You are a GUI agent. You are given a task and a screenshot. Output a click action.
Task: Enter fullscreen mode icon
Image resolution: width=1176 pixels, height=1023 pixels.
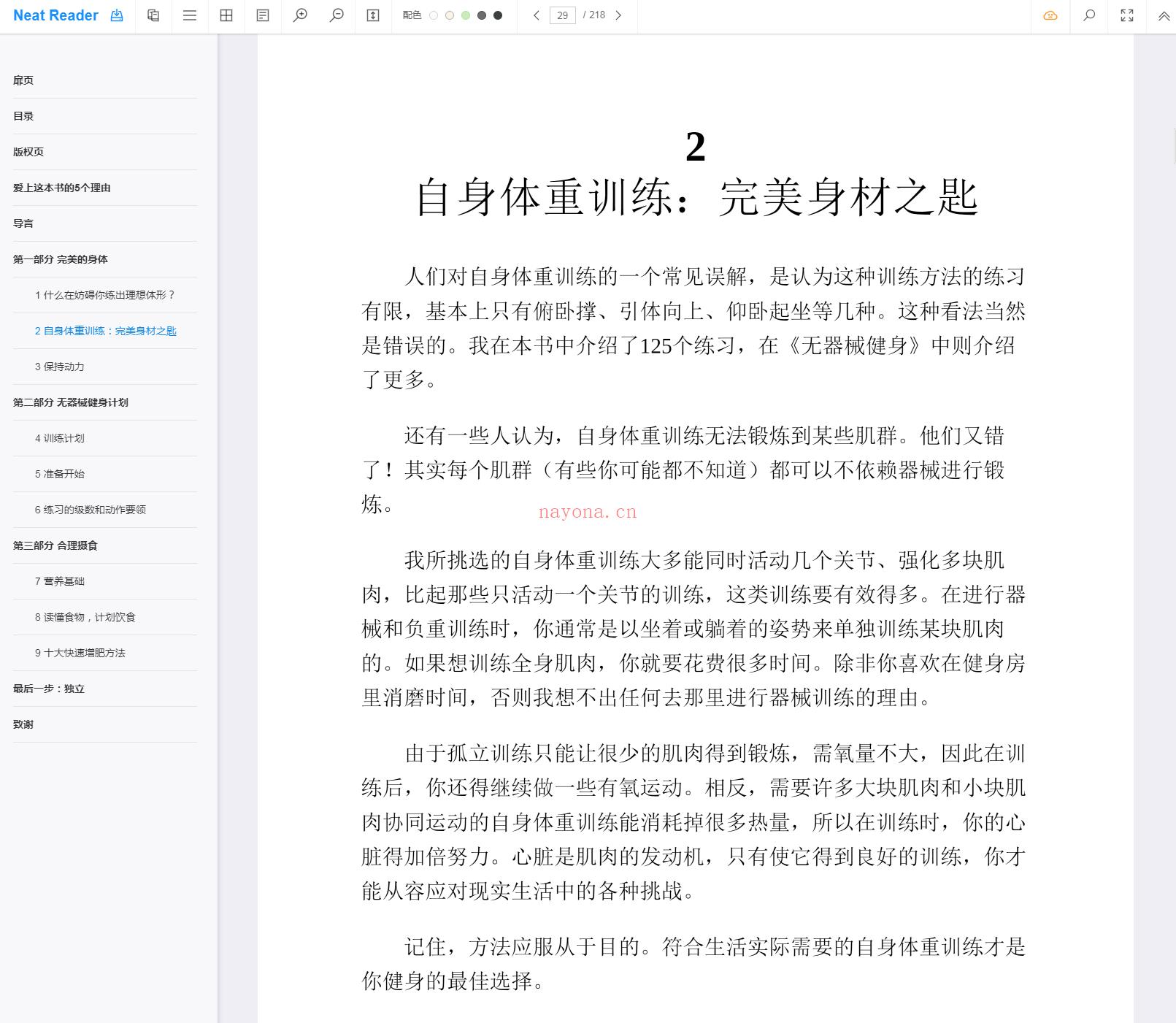(1127, 15)
